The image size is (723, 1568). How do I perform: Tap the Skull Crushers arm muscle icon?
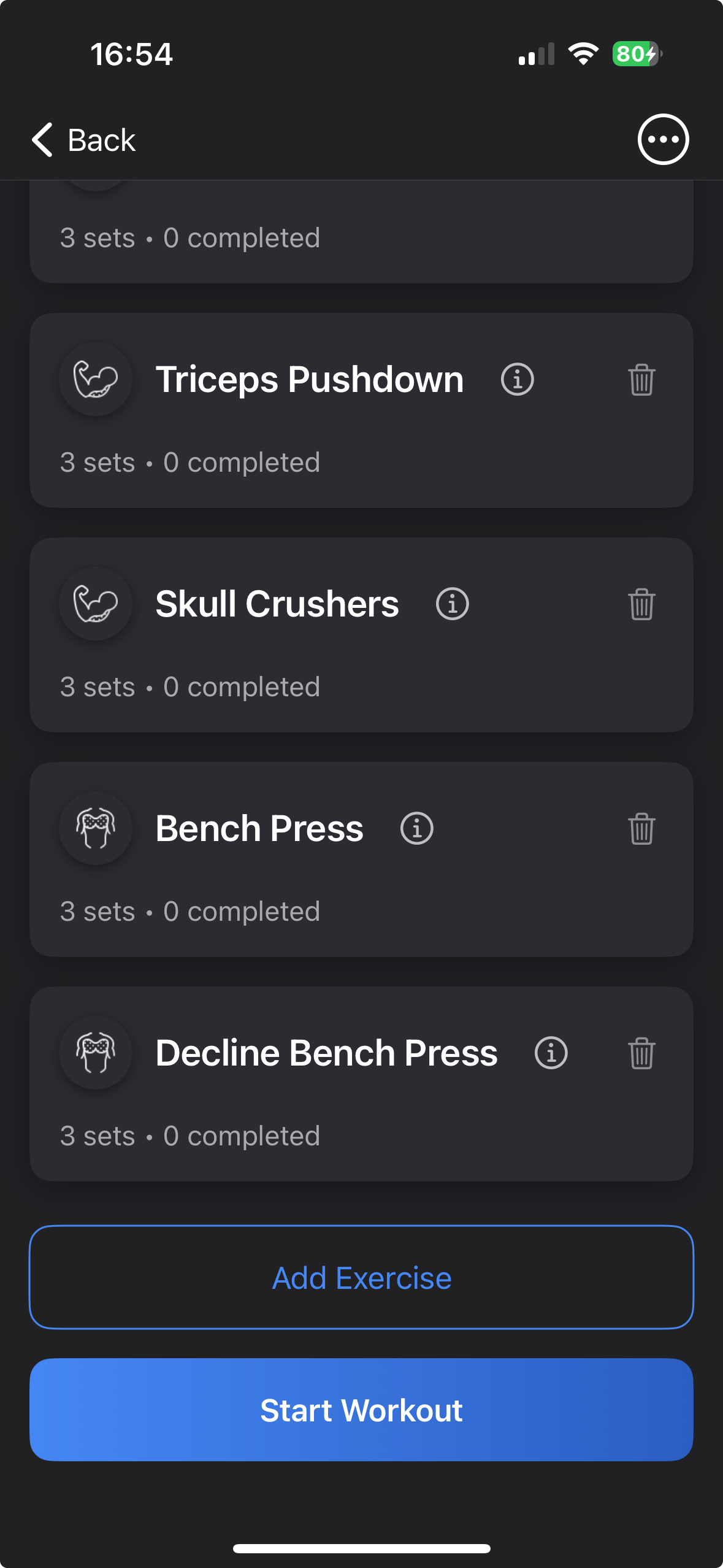[x=96, y=604]
